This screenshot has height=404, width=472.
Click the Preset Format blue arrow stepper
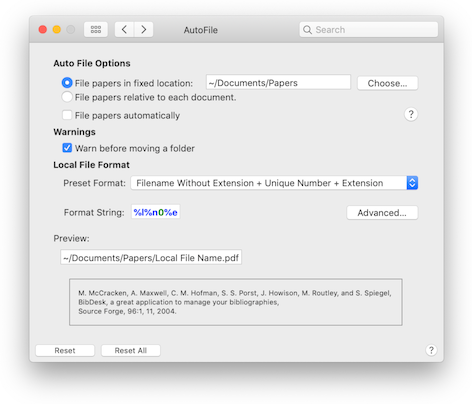412,183
